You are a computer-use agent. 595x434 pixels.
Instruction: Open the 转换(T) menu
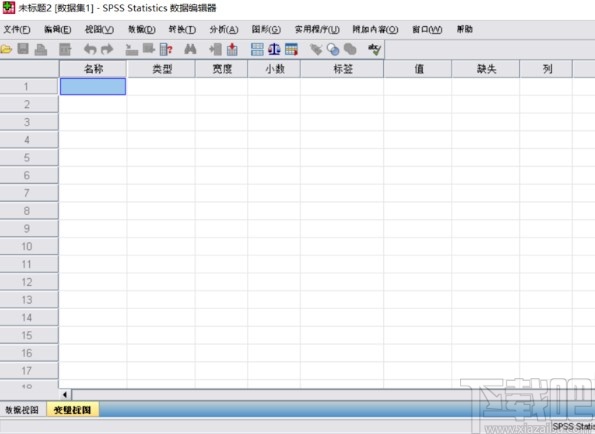[182, 30]
